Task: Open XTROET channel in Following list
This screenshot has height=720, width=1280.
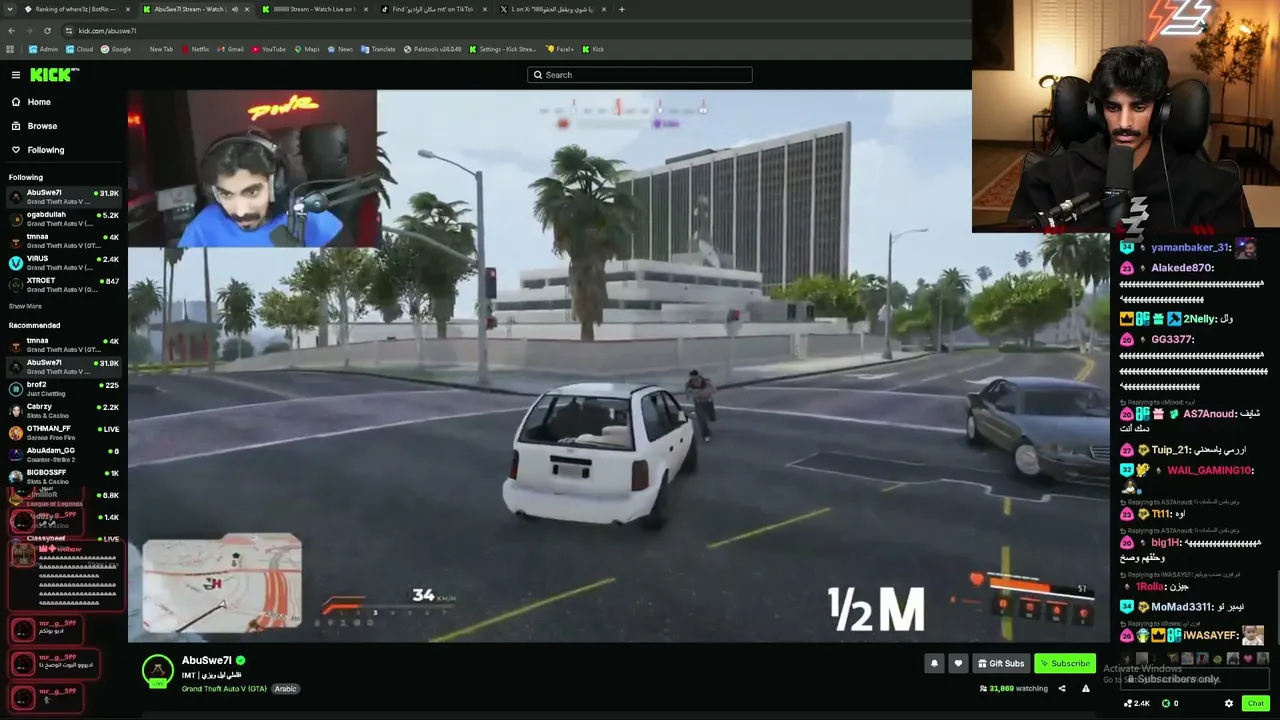Action: (x=64, y=285)
